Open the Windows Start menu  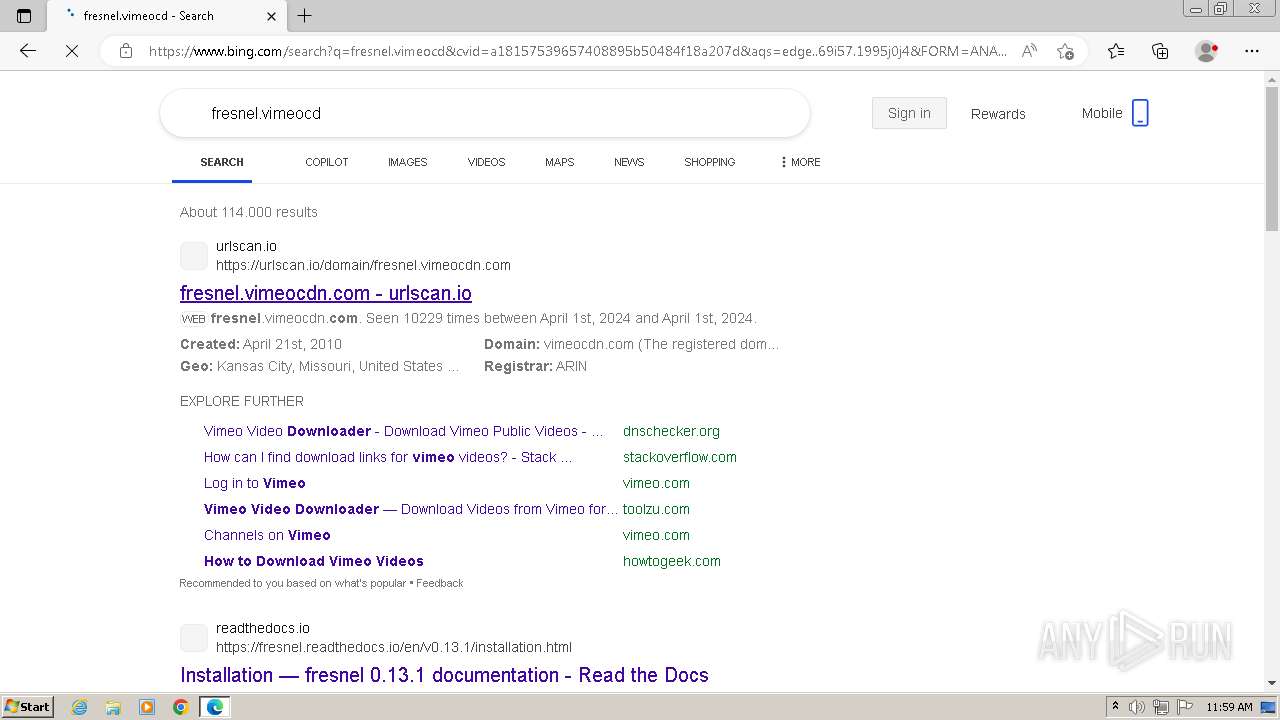coord(27,707)
